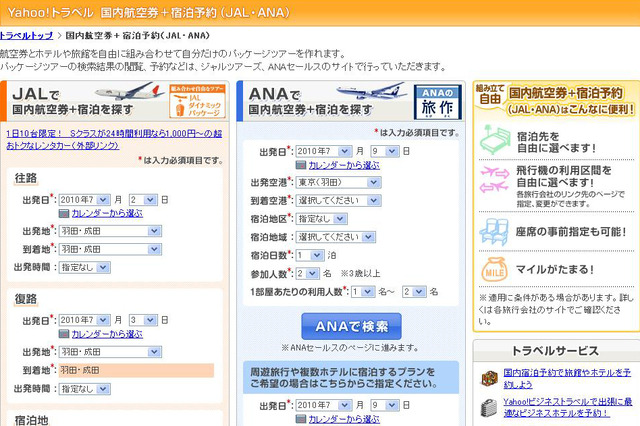Open JAL 往路 到着地 dropdown 羽田・成田

pyautogui.click(x=110, y=249)
